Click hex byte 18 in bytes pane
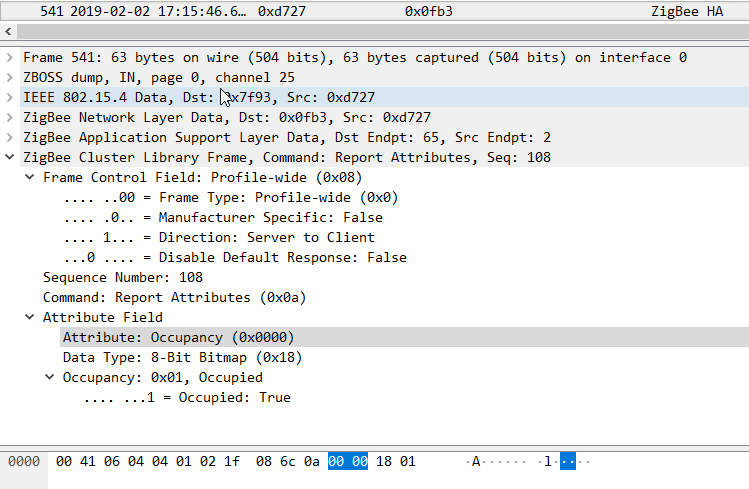The width and height of the screenshot is (749, 489). (x=384, y=461)
